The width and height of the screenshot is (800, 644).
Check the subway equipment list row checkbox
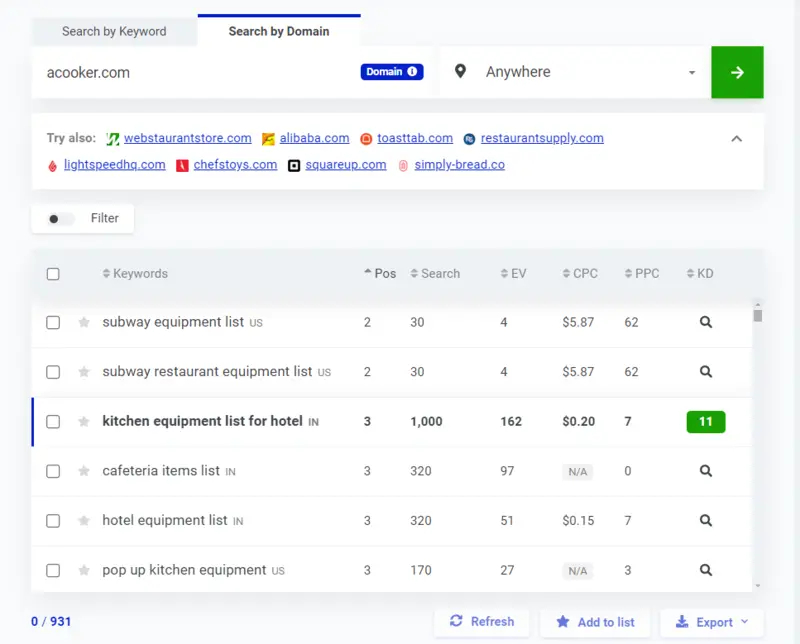(53, 323)
